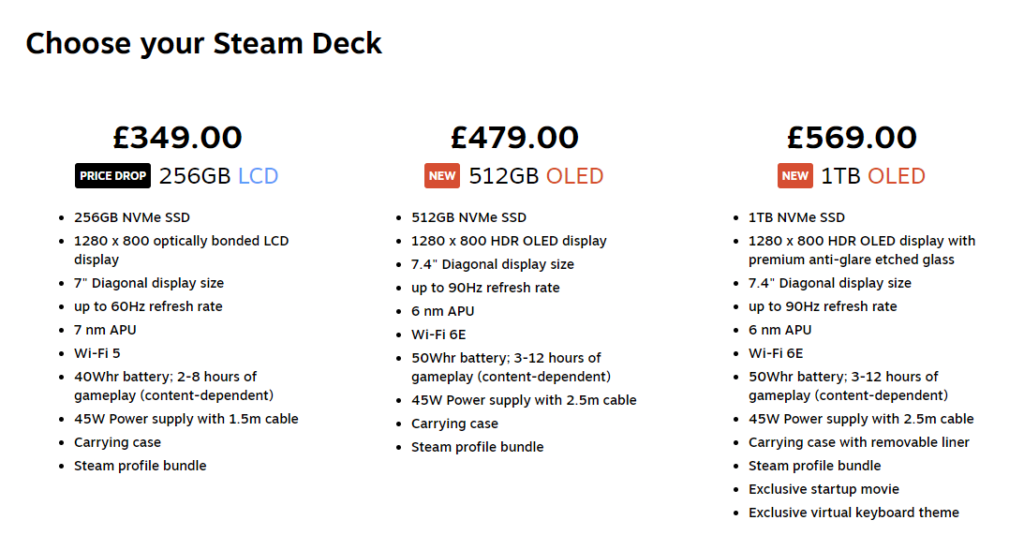Select the "7 nm APU" specification

pos(105,330)
